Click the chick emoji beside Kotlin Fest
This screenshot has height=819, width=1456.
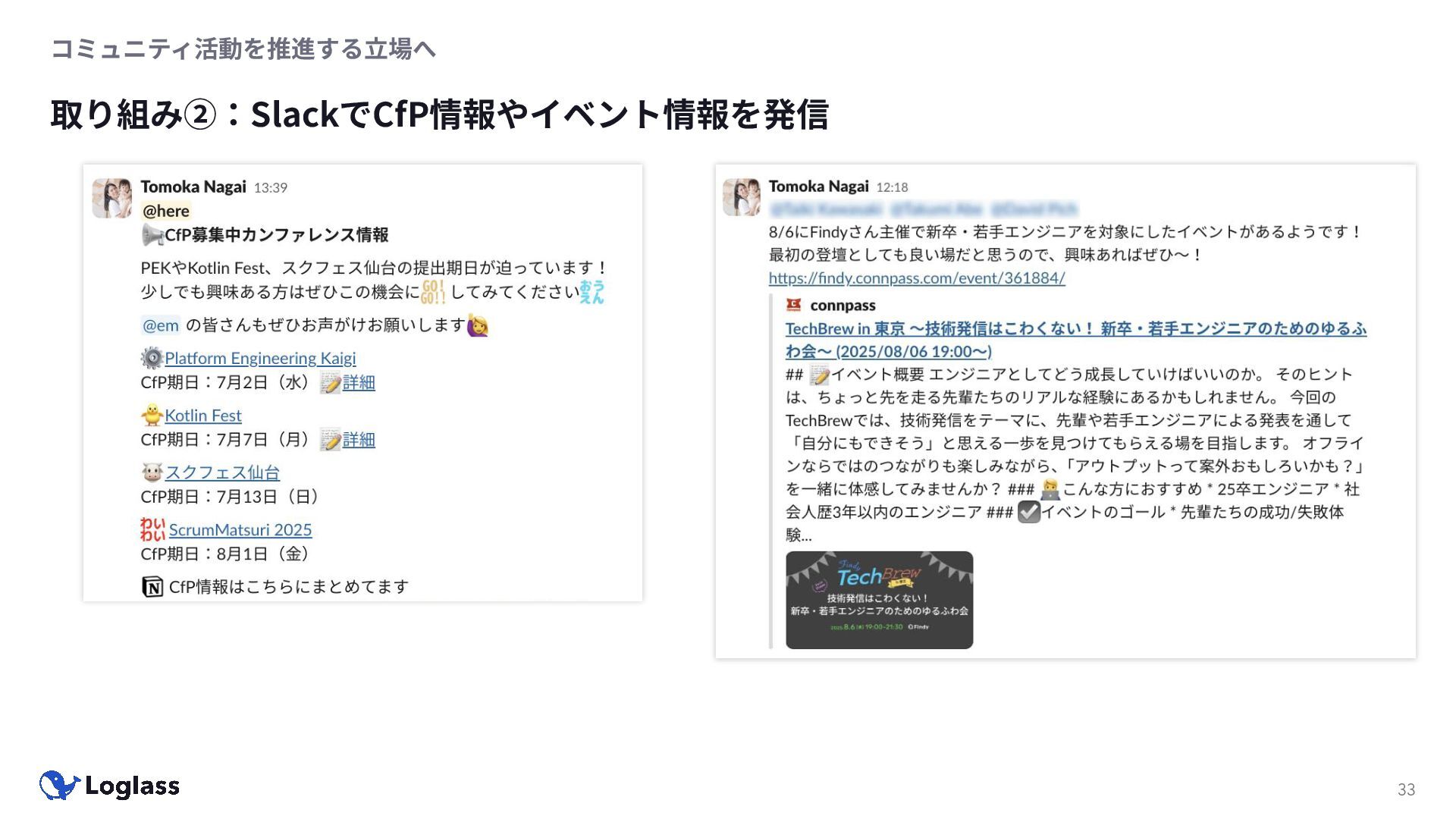click(x=152, y=415)
